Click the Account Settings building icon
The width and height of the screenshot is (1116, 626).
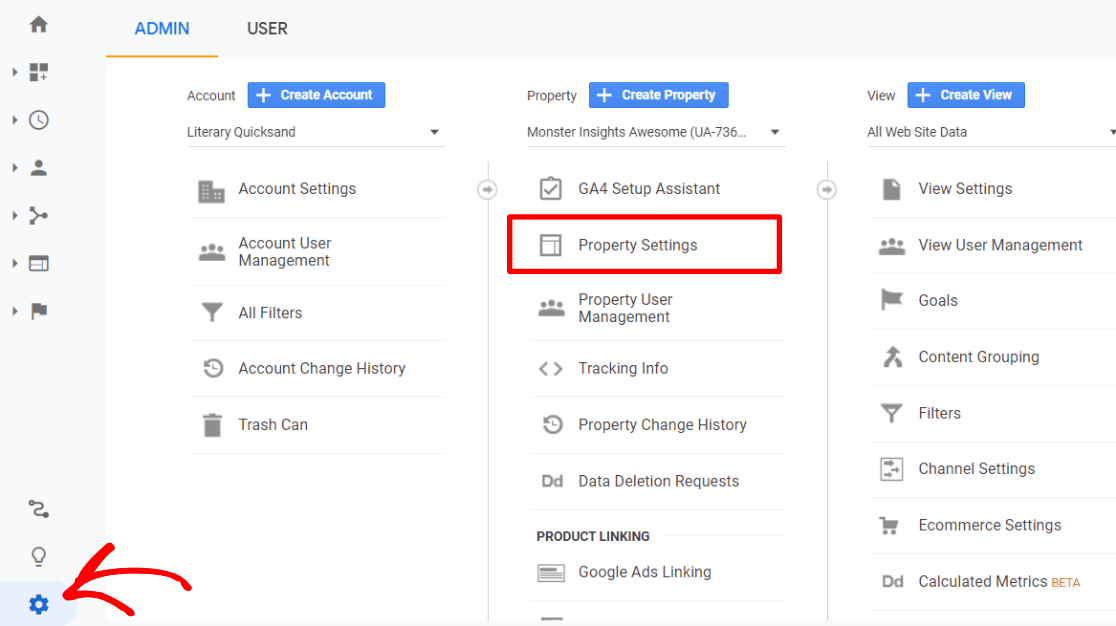211,191
